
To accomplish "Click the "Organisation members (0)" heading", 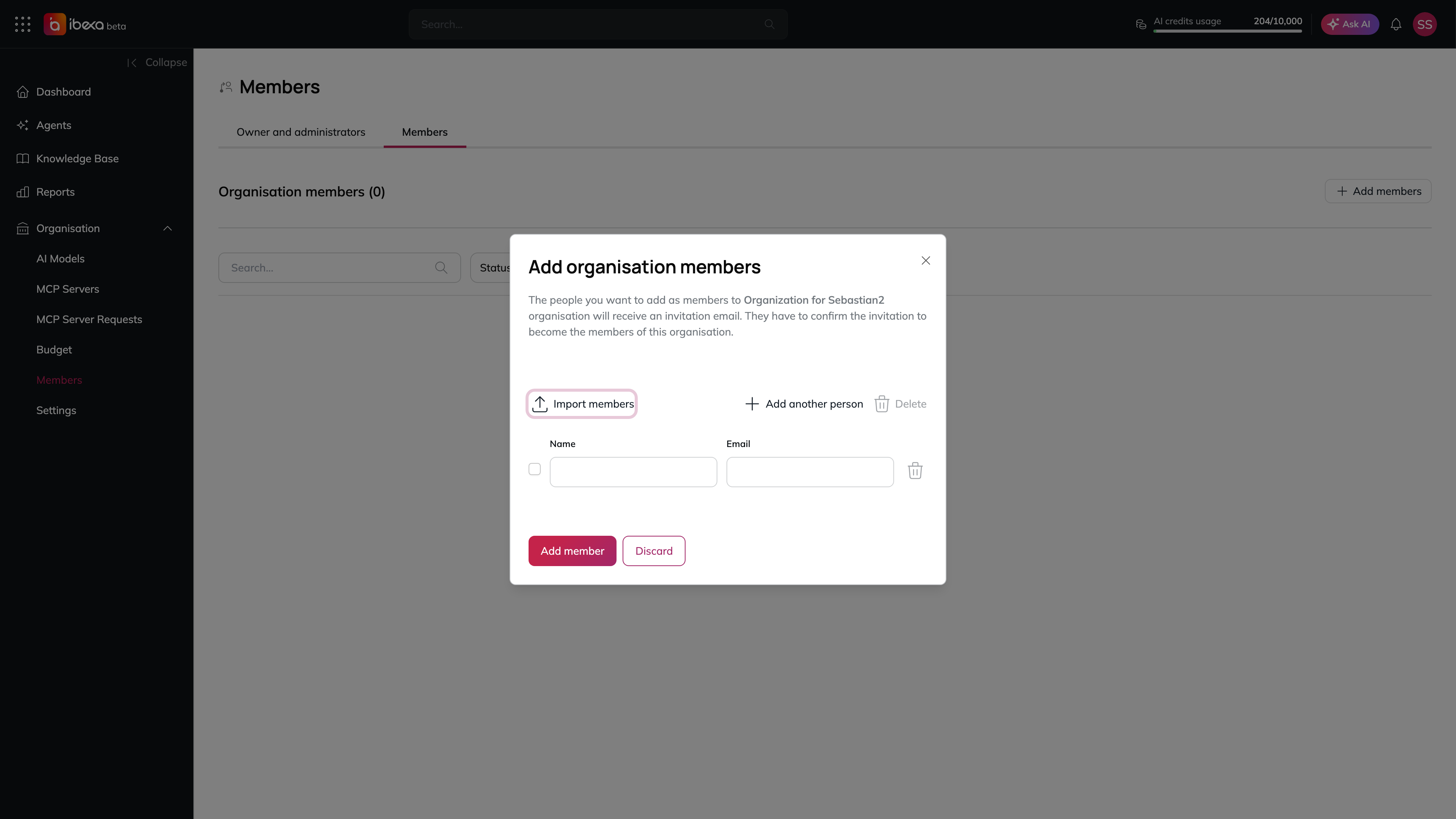I will 302,192.
